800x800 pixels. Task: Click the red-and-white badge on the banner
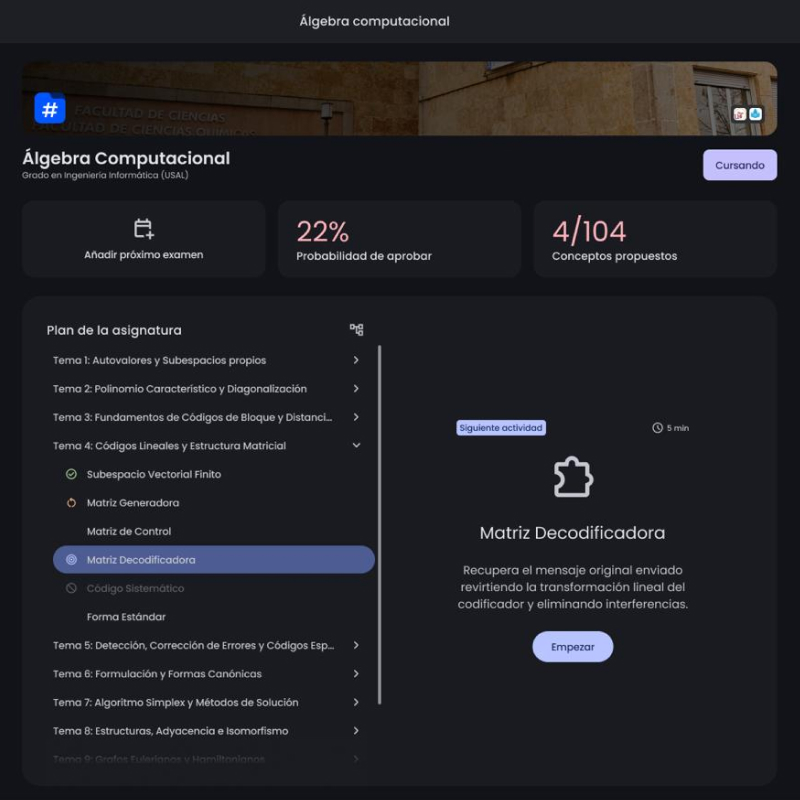click(739, 114)
